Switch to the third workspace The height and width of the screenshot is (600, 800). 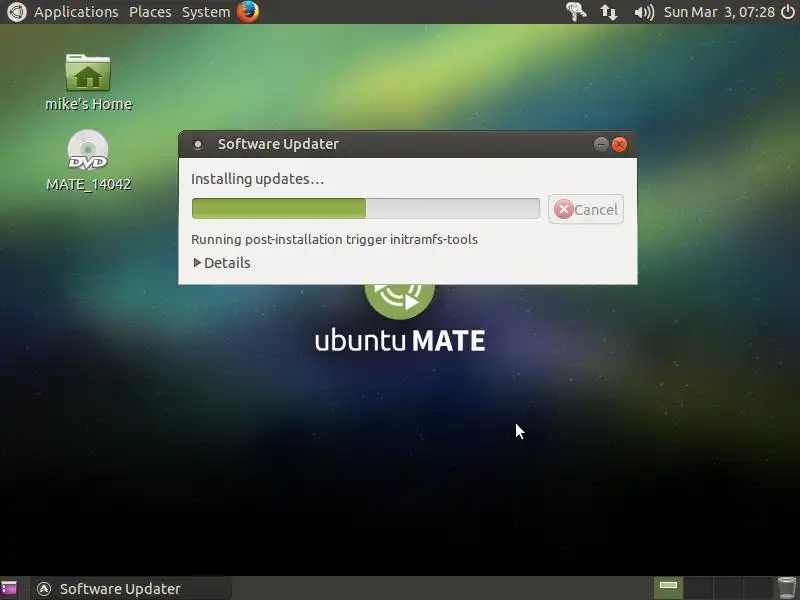(727, 588)
